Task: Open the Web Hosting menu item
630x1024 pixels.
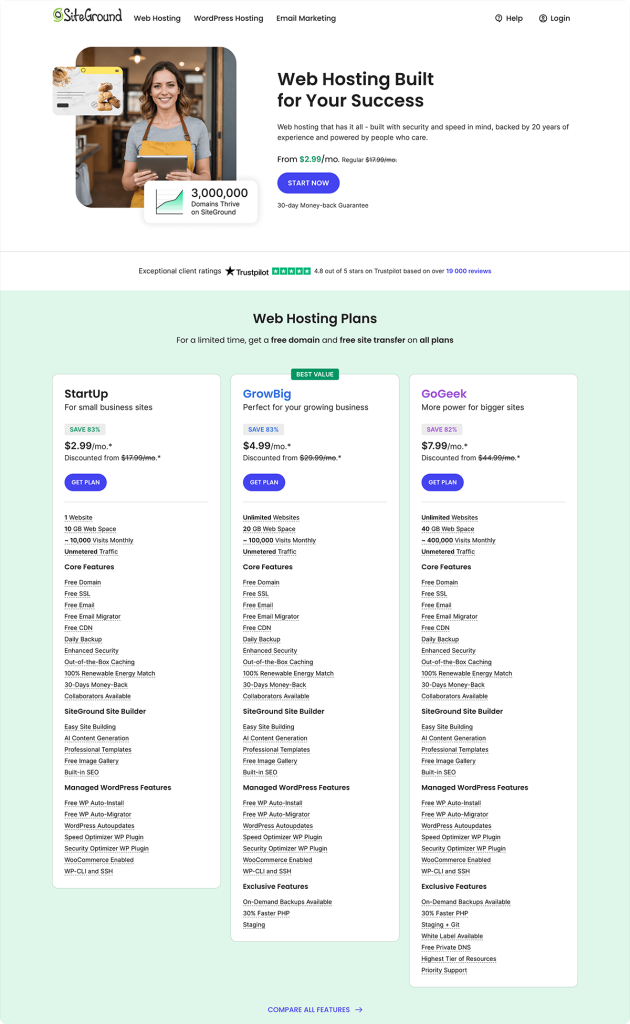Action: (x=157, y=18)
